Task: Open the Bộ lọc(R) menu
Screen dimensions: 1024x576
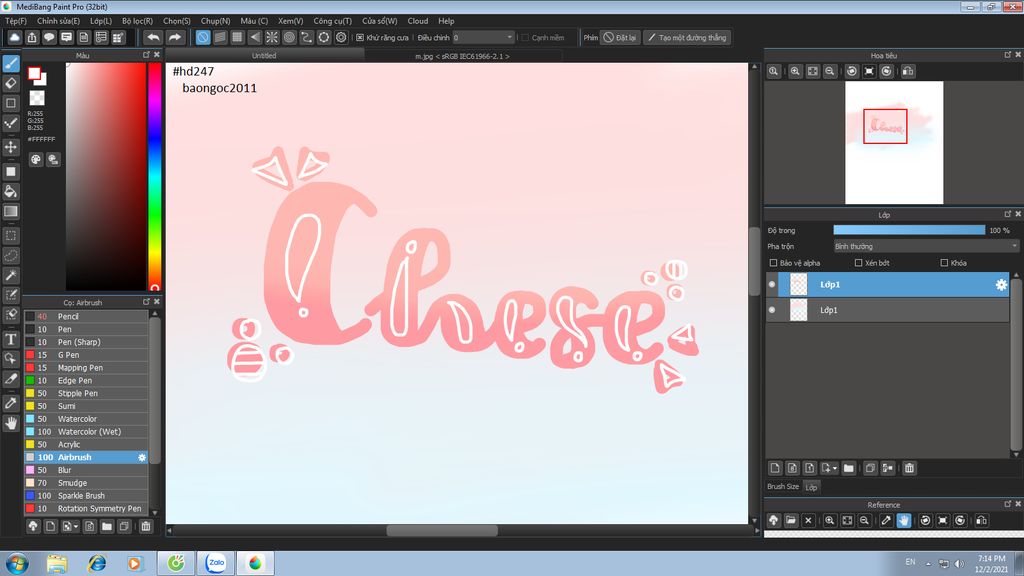Action: 137,21
